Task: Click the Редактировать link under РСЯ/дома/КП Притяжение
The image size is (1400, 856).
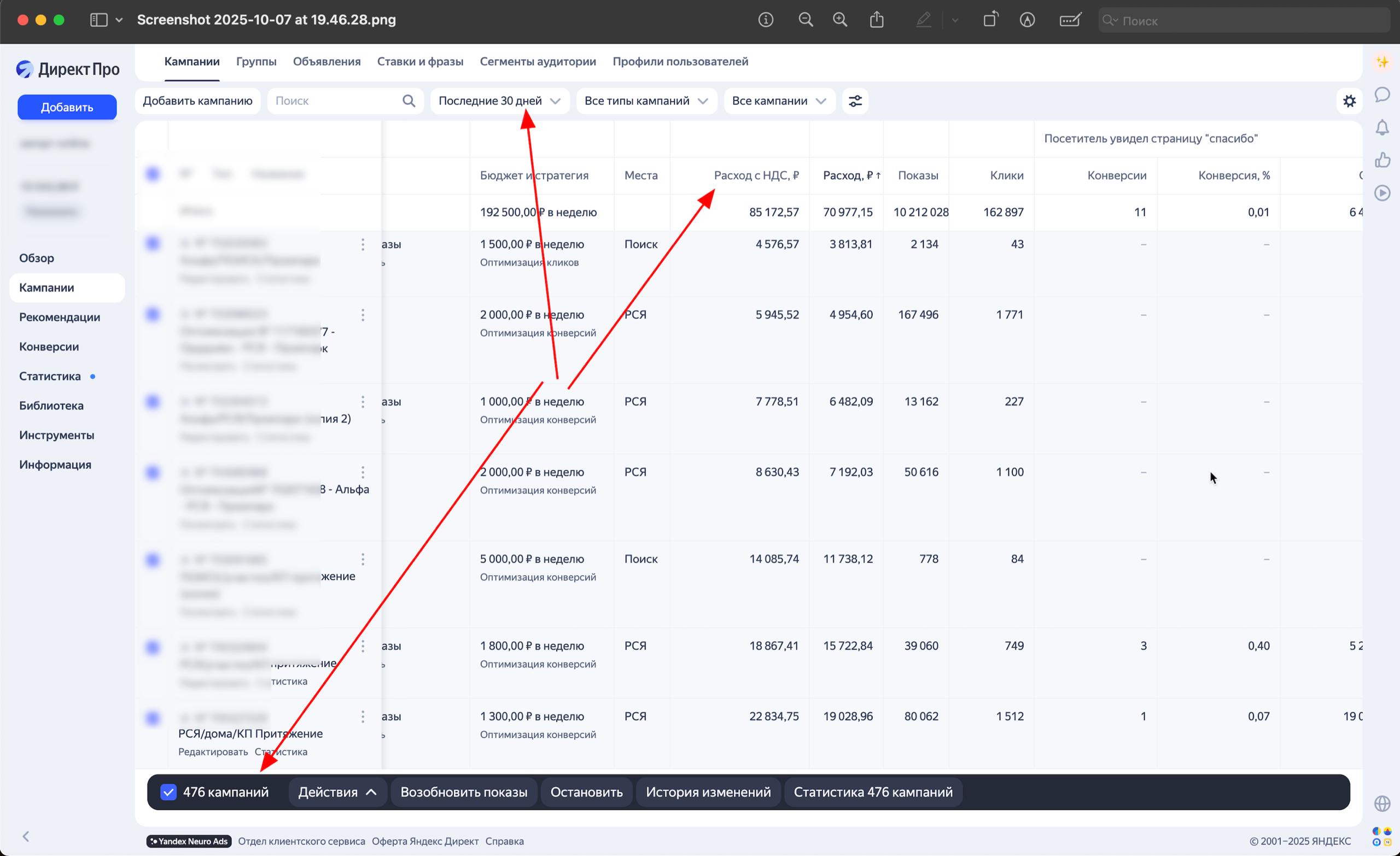Action: (x=213, y=752)
